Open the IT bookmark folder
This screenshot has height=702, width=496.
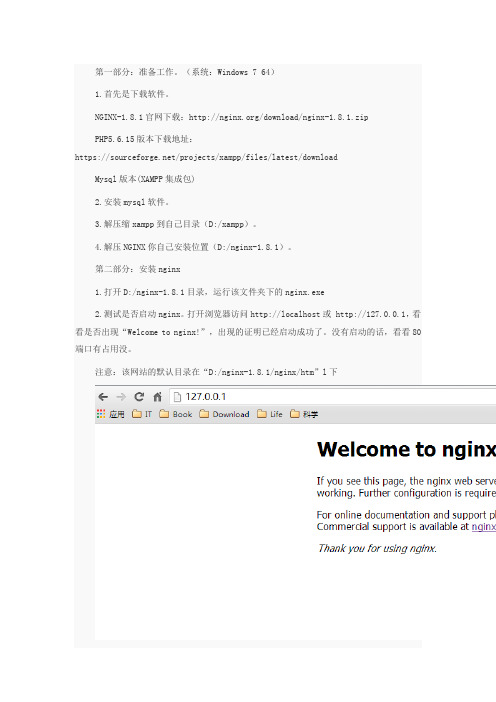coord(142,414)
